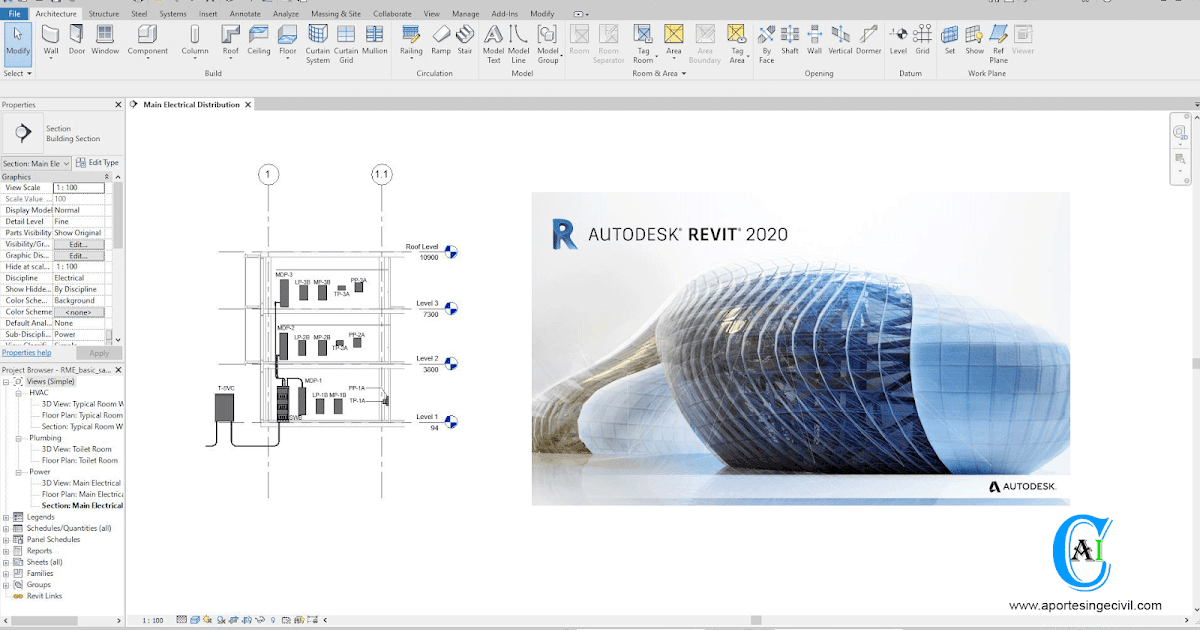Choose the Vertical opening tool
The height and width of the screenshot is (630, 1200).
pos(840,40)
